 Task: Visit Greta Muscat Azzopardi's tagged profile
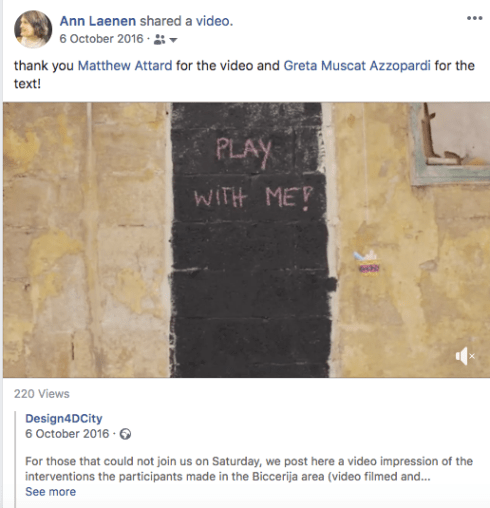pyautogui.click(x=357, y=66)
